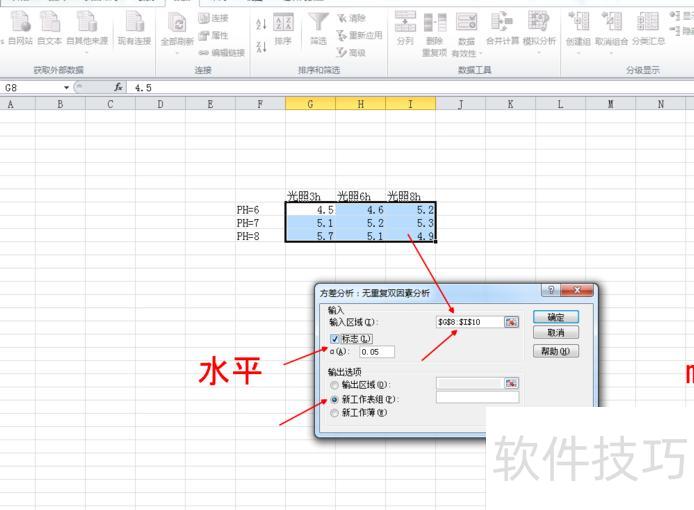Click Subtotal (分类汇总)
Image resolution: width=694 pixels, height=510 pixels.
coord(648,28)
